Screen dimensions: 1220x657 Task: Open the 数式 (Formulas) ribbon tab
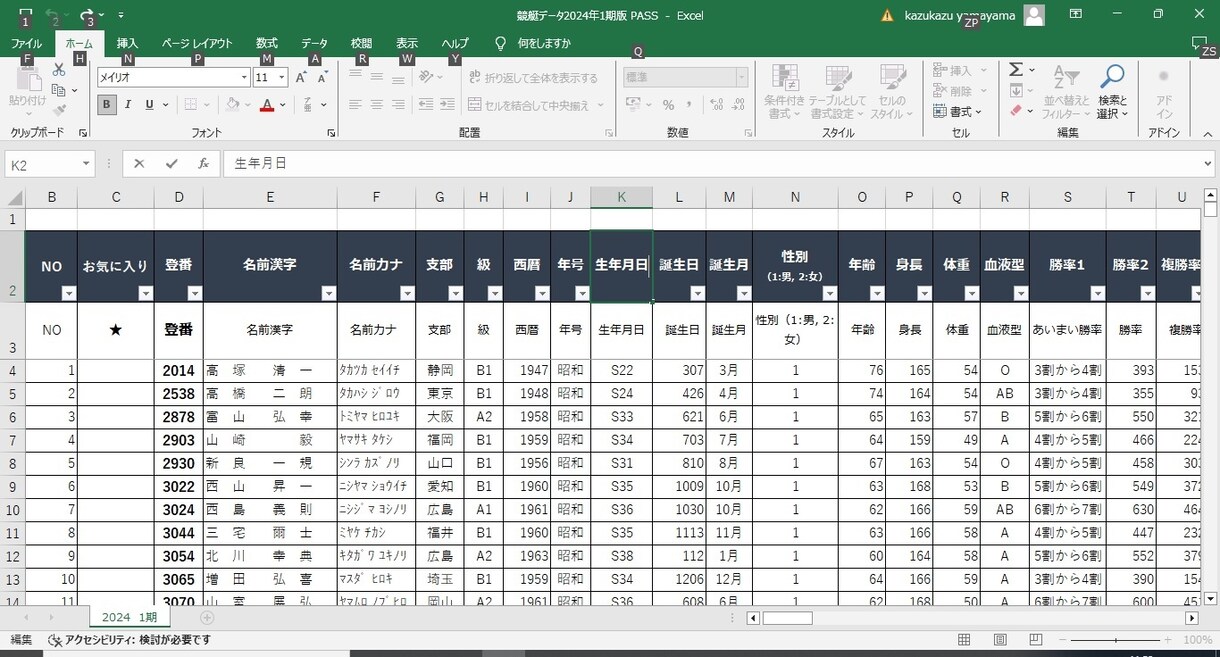pyautogui.click(x=266, y=44)
